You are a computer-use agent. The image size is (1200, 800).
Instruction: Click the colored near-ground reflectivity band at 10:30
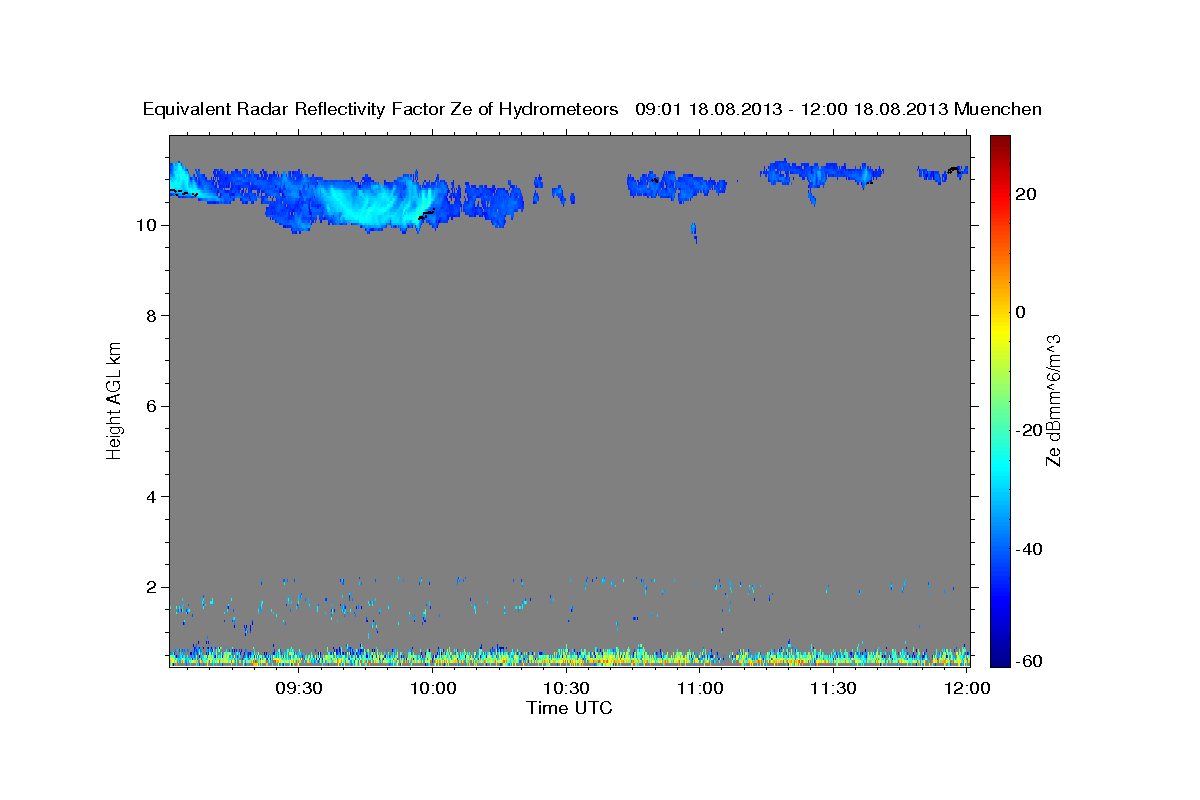point(566,656)
